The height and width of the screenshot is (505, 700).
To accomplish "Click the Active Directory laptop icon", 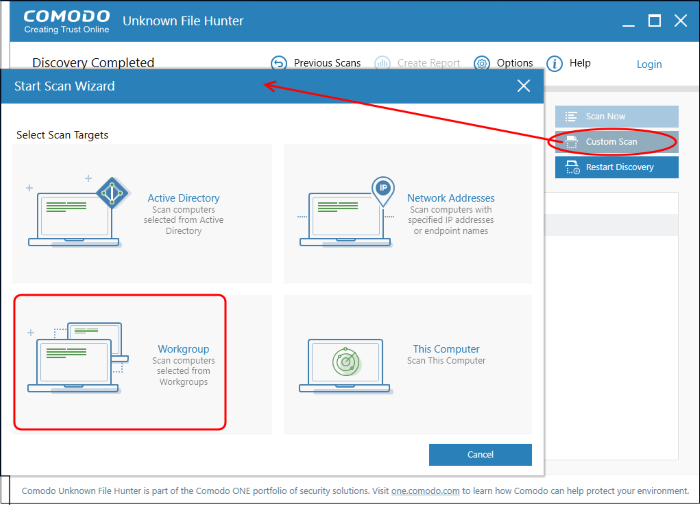I will tap(78, 211).
